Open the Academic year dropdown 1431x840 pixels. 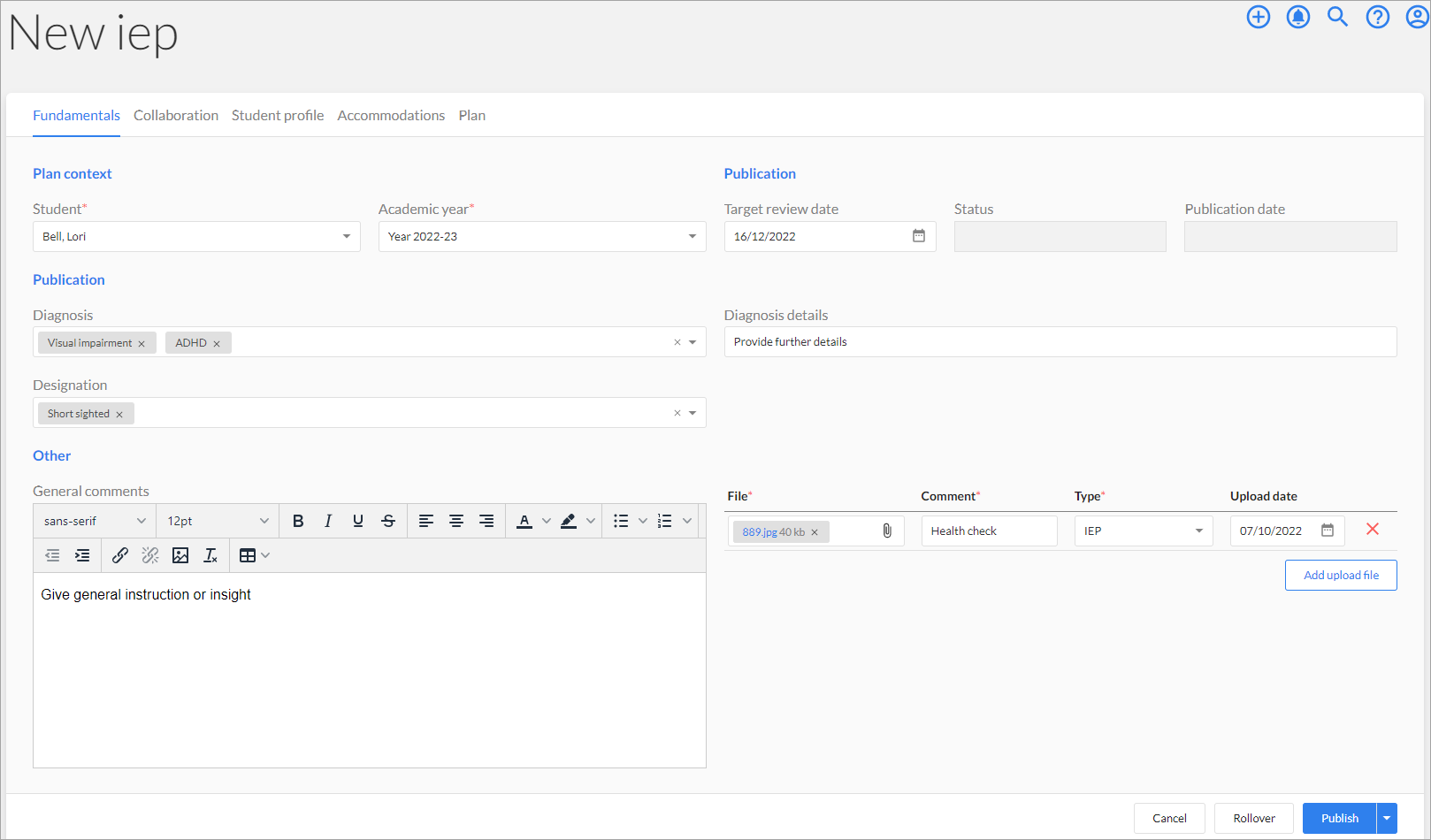point(542,236)
